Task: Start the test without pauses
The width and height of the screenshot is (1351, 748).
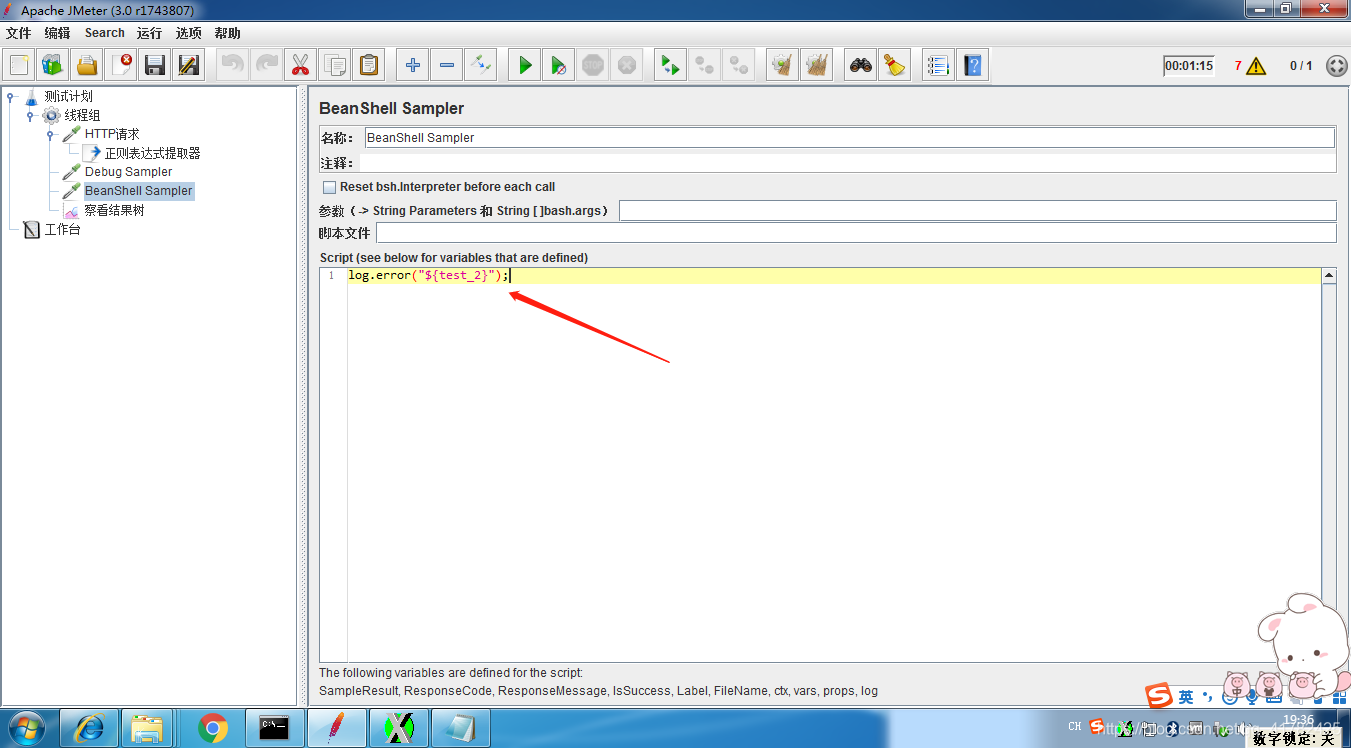Action: click(559, 66)
